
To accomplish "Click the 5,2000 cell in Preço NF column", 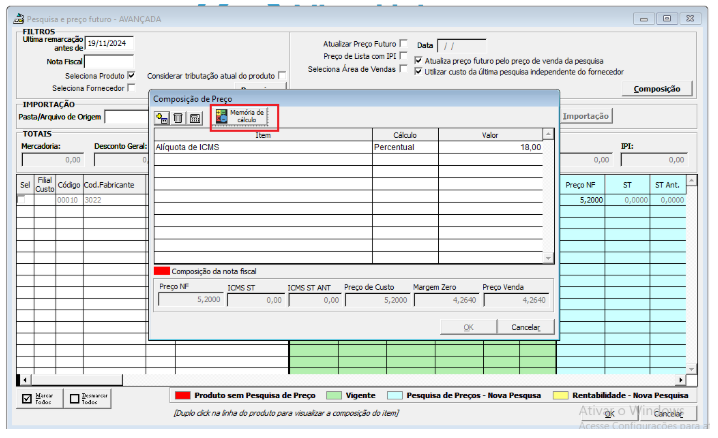I will tap(581, 200).
